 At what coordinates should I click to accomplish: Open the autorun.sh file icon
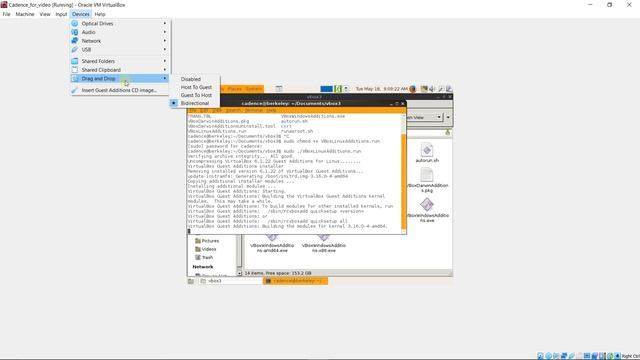coord(427,153)
